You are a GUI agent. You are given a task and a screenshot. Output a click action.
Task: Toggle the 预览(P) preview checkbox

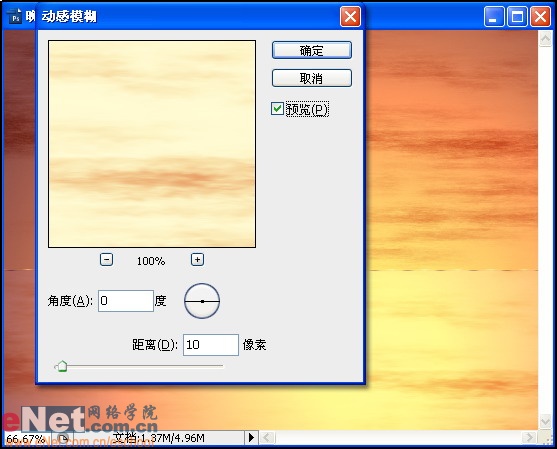tap(277, 109)
